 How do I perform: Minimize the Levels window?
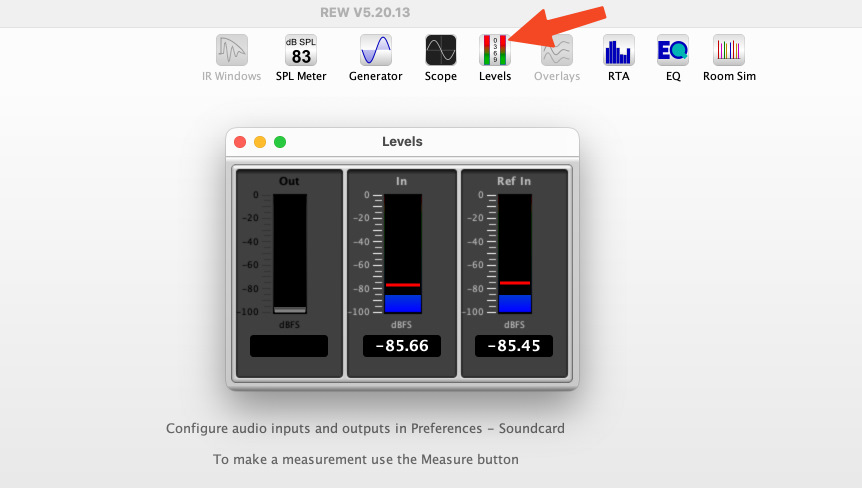(260, 142)
